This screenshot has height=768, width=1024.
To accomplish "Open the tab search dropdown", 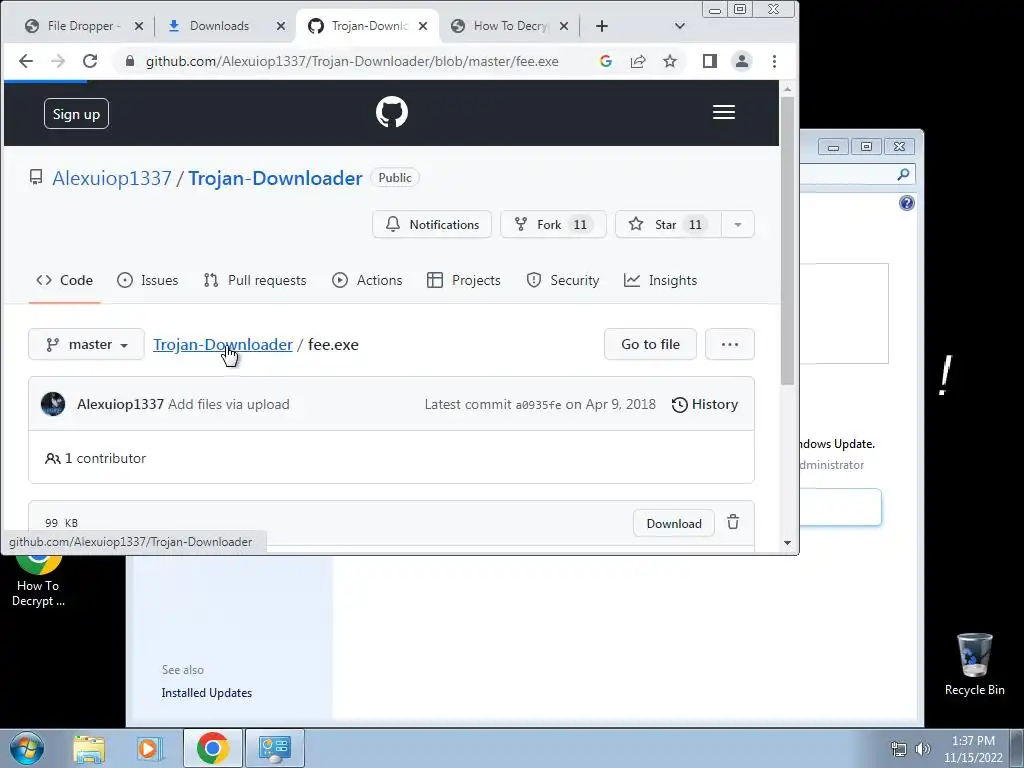I will click(x=680, y=26).
